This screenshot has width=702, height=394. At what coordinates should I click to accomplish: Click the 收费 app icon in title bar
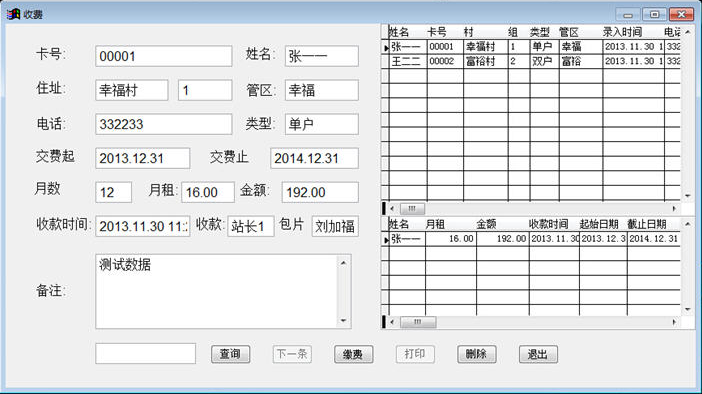click(x=13, y=14)
